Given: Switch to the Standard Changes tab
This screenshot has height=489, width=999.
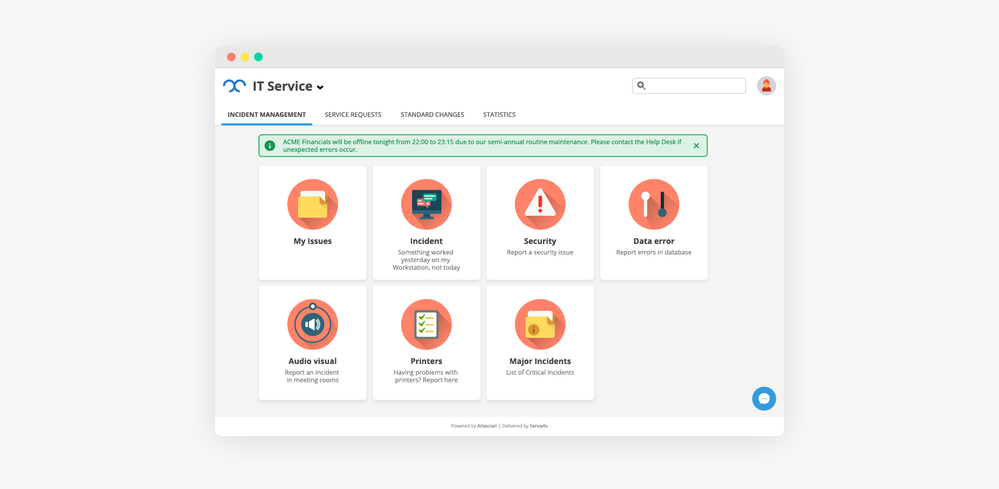Looking at the screenshot, I should [x=432, y=115].
